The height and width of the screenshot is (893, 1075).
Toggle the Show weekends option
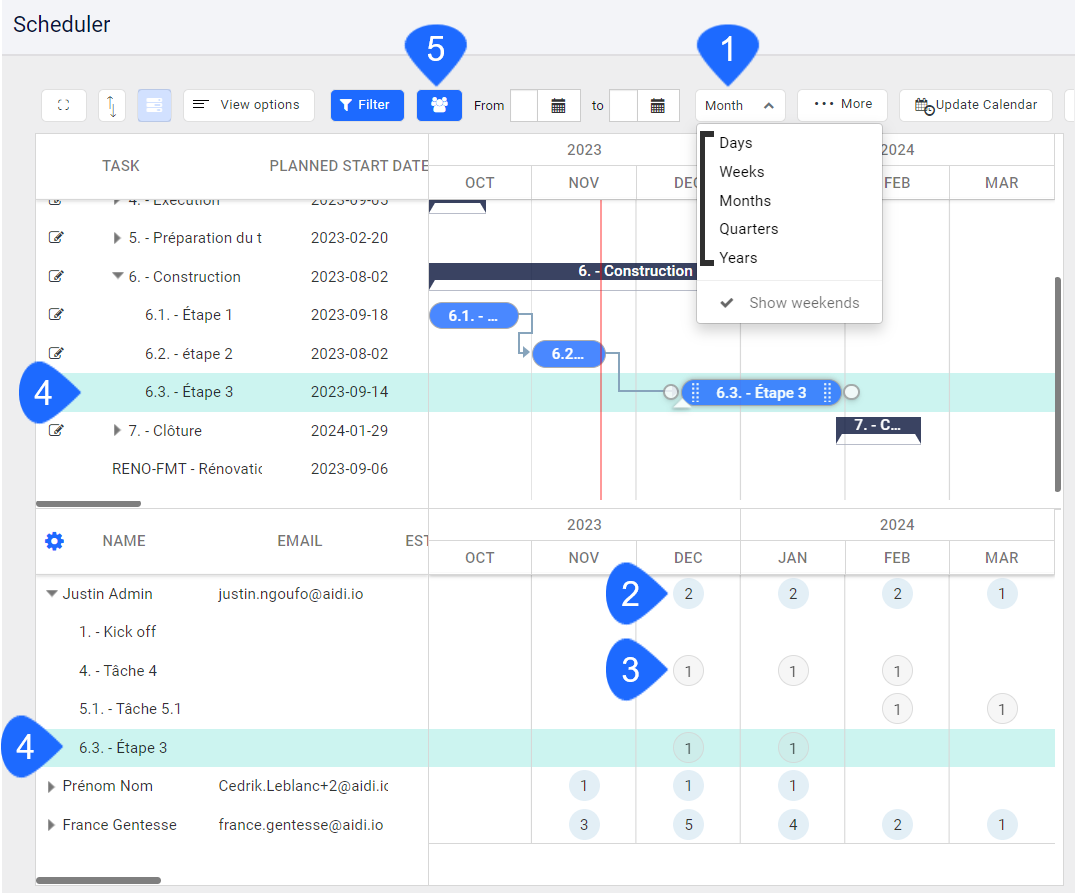(x=789, y=302)
